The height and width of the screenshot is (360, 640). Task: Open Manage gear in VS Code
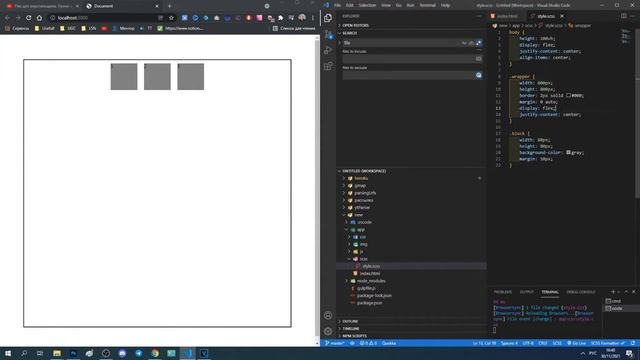point(328,331)
